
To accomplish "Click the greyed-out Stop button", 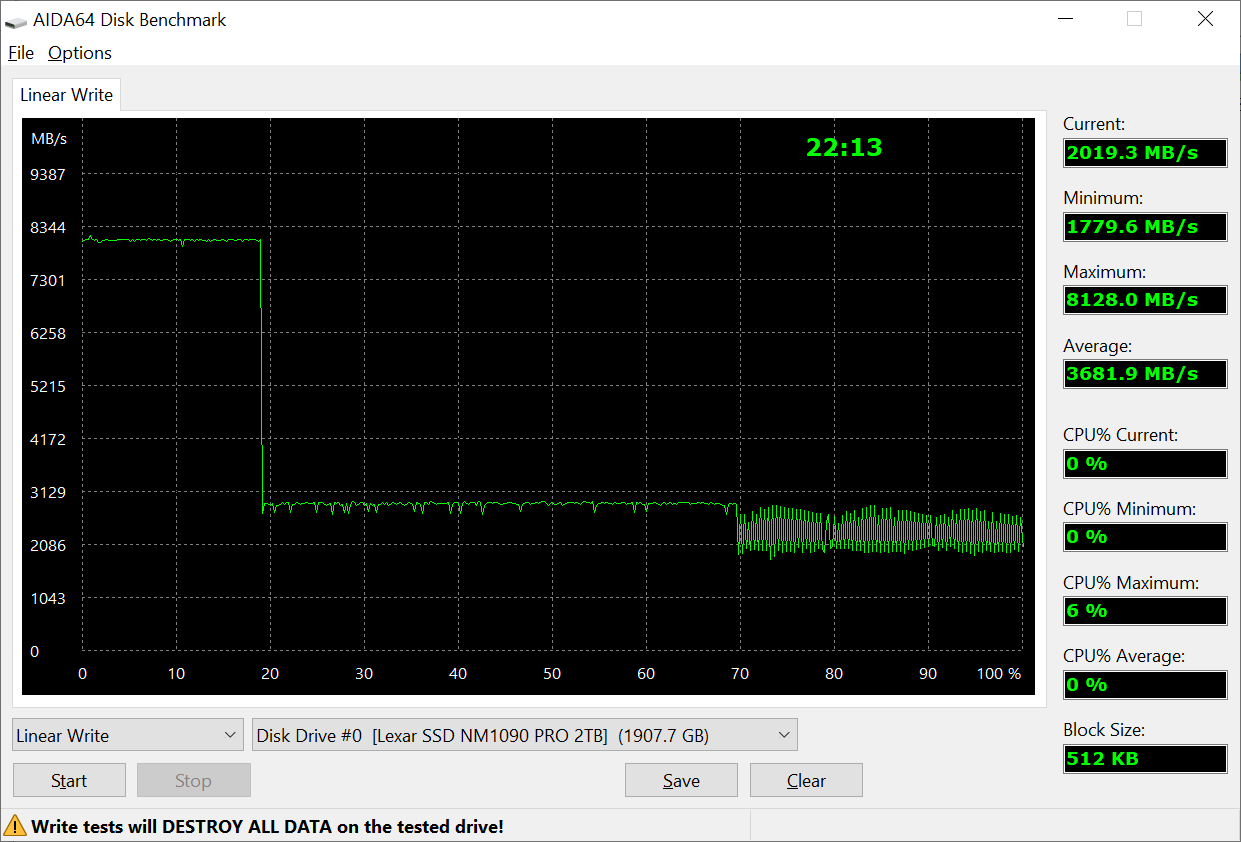I will tap(193, 780).
